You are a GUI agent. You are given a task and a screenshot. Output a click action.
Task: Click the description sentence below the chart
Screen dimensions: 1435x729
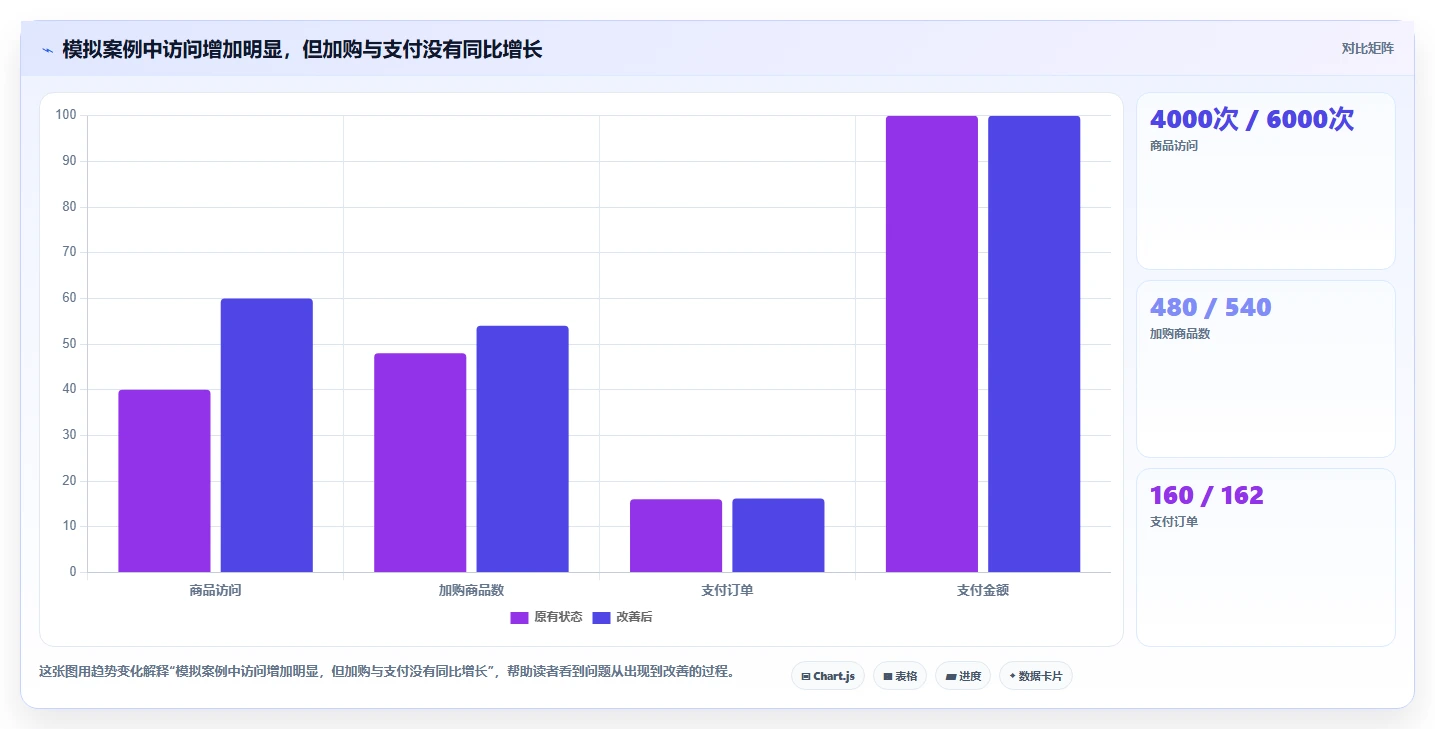click(387, 672)
